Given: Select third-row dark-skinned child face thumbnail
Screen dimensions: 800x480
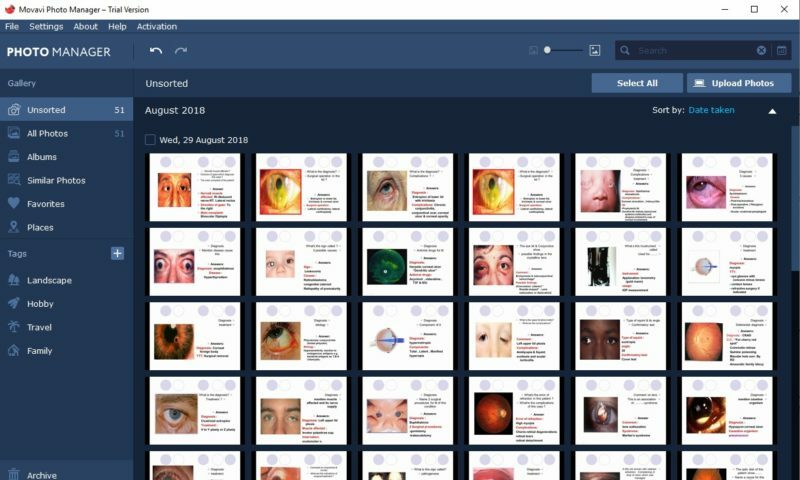Looking at the screenshot, I should click(620, 336).
